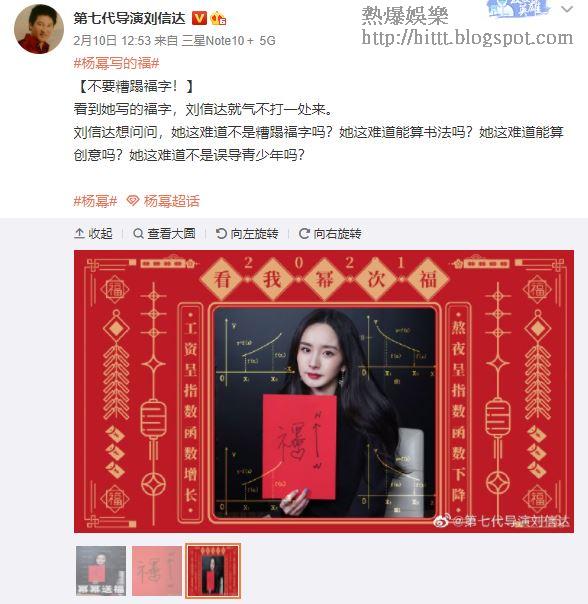Open the poster's profile avatar
588x604 pixels.
(x=39, y=29)
